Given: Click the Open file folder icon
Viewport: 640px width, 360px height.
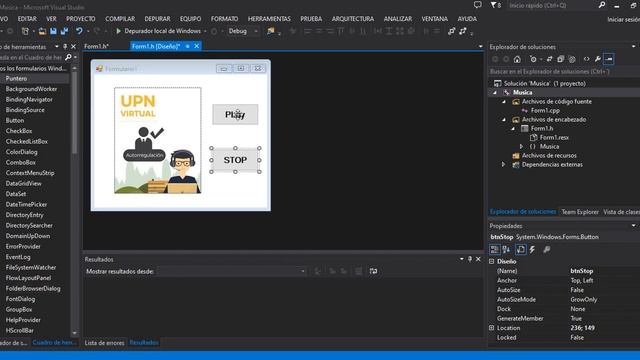Looking at the screenshot, I should 42,31.
